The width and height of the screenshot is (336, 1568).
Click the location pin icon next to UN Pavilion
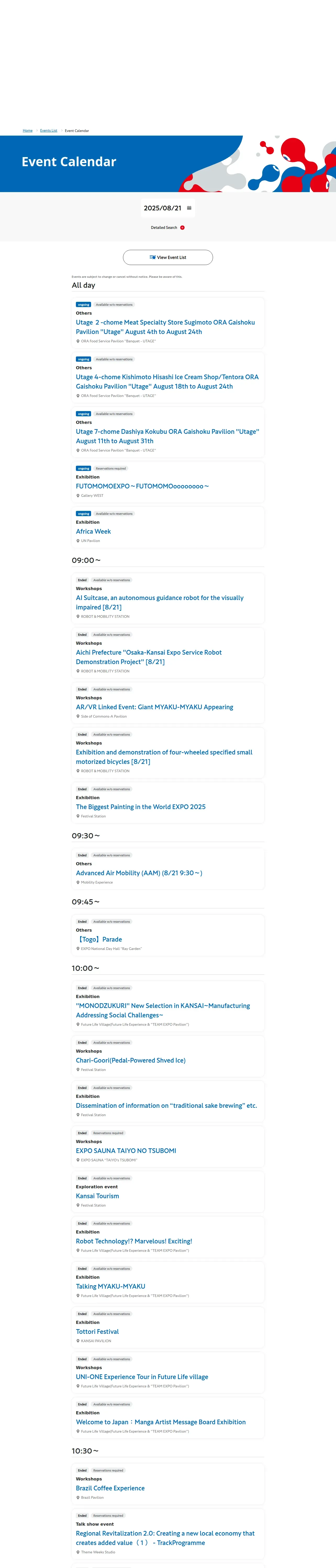click(78, 540)
